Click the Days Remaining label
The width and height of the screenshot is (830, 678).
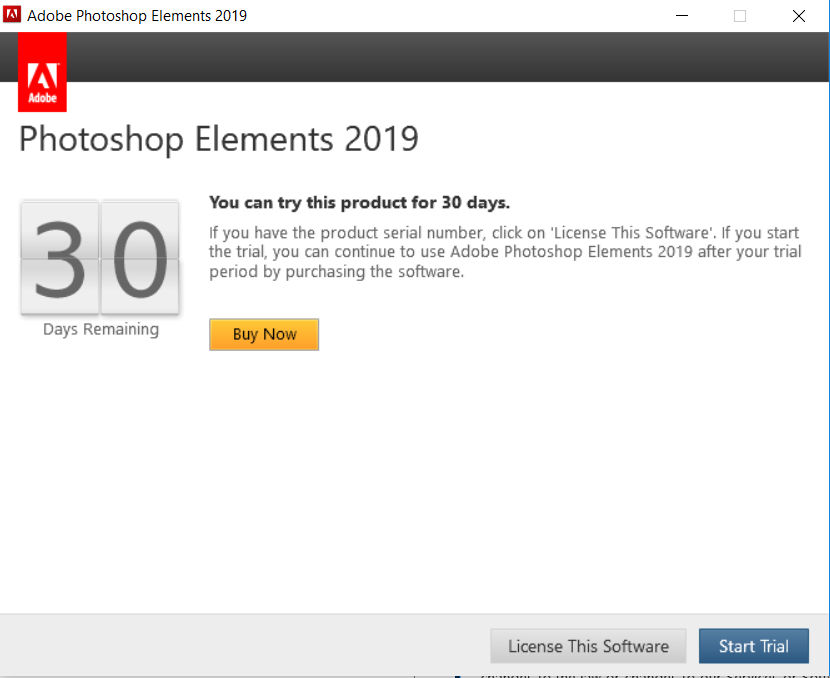point(100,329)
